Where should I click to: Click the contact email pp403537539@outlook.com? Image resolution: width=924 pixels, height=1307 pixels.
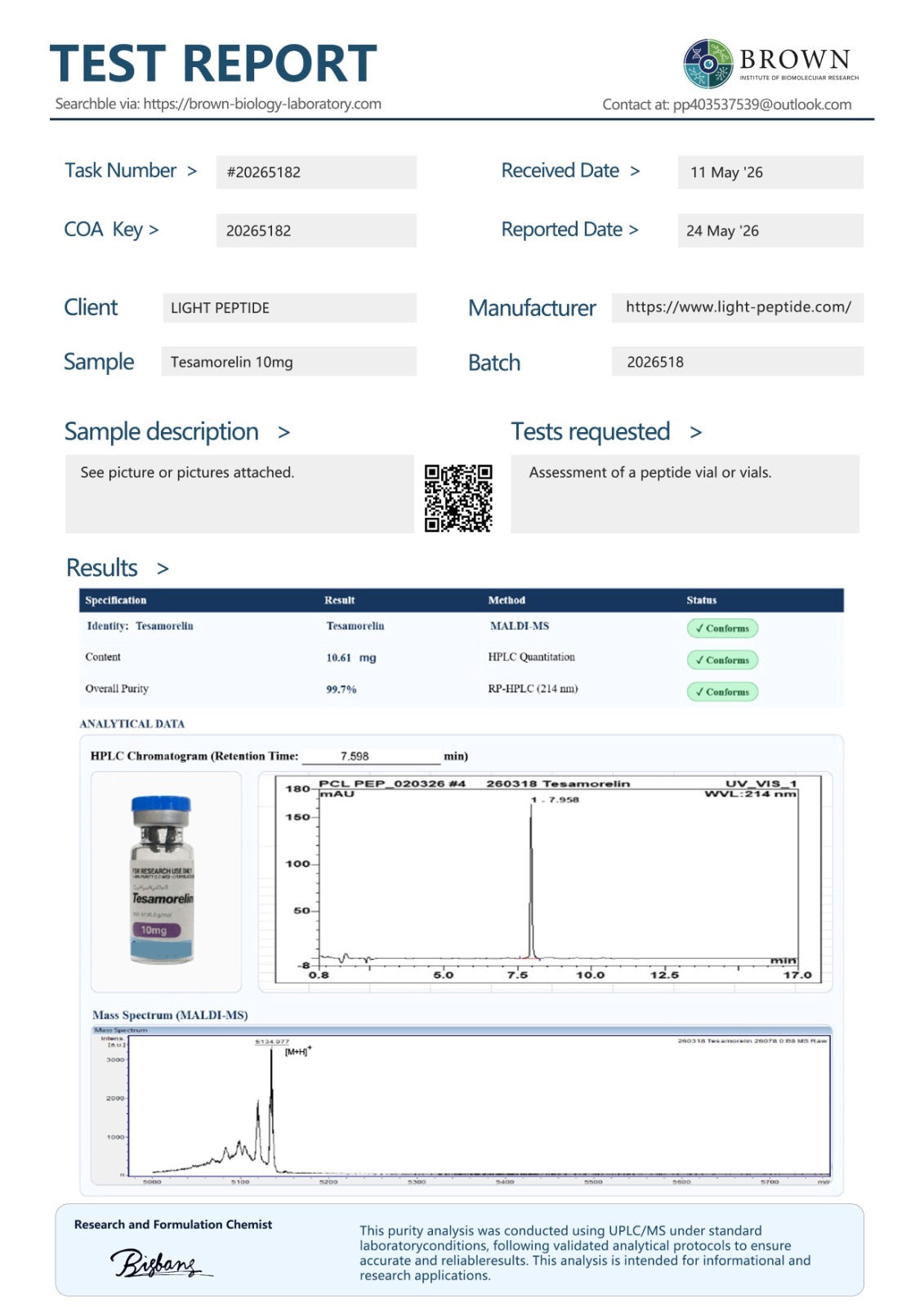click(762, 105)
